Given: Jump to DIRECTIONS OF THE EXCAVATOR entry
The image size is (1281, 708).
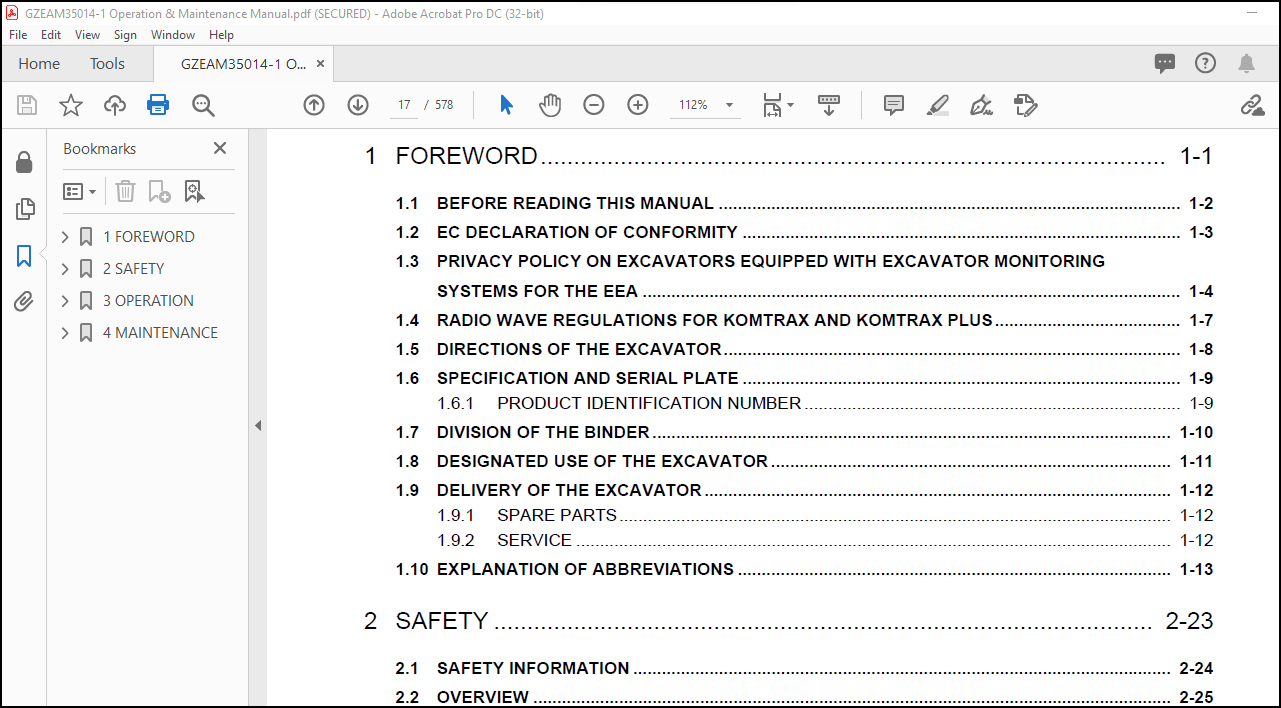Looking at the screenshot, I should 579,349.
